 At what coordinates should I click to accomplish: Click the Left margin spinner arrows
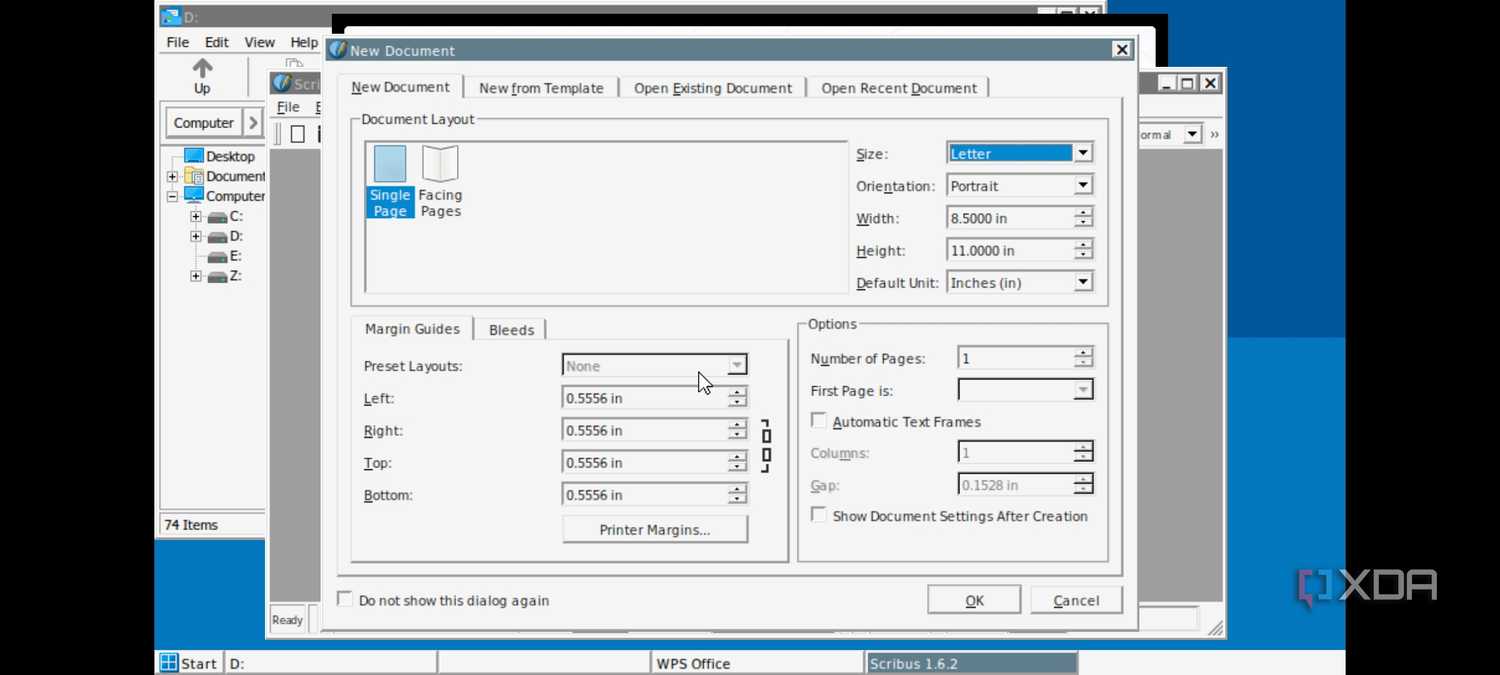tap(737, 398)
